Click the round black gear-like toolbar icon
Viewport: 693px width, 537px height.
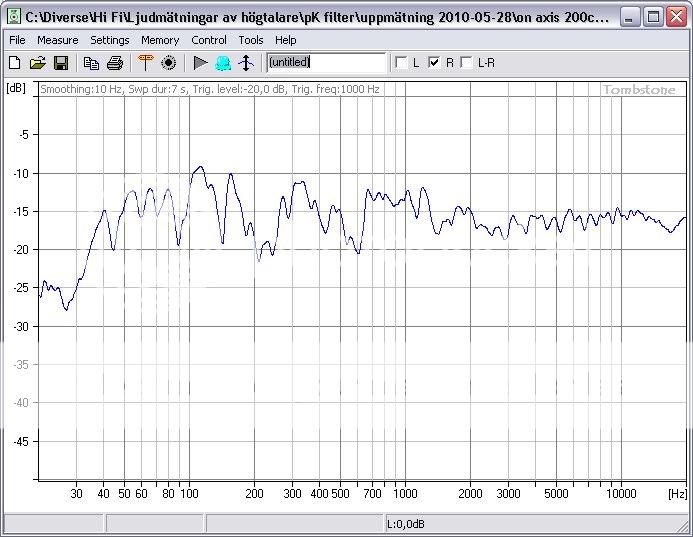click(x=168, y=63)
